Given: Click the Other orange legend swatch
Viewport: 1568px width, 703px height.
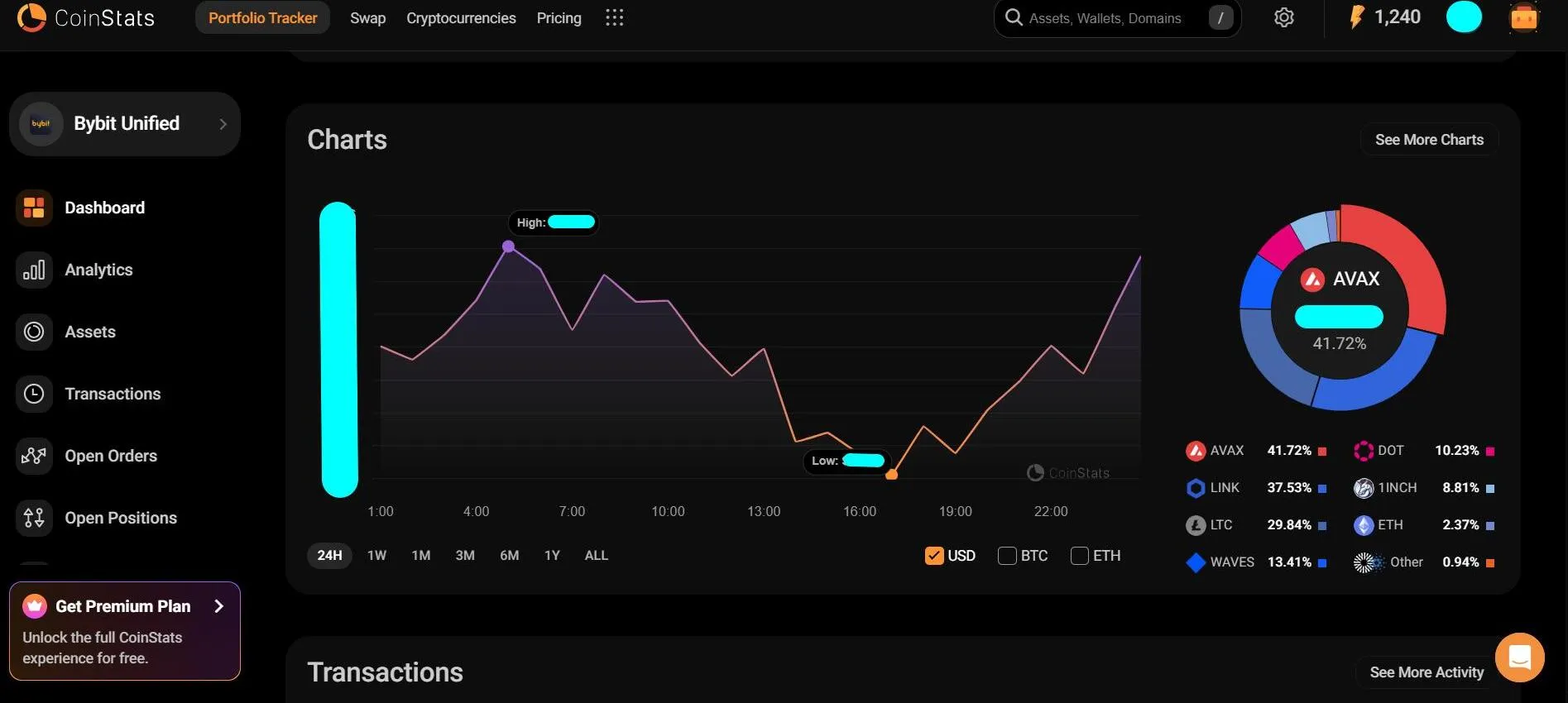Looking at the screenshot, I should [1490, 563].
